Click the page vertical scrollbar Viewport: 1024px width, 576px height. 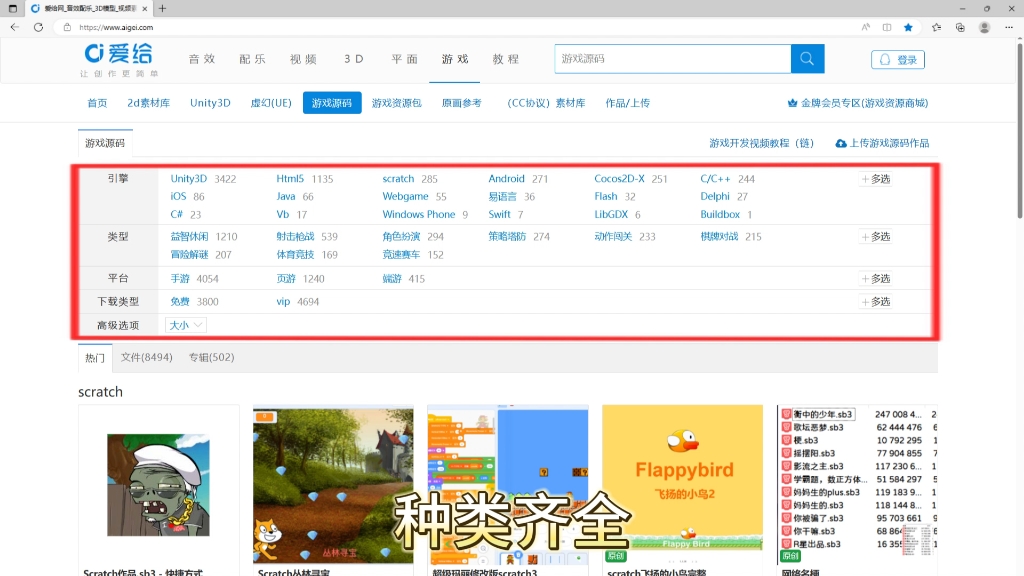[1019, 131]
